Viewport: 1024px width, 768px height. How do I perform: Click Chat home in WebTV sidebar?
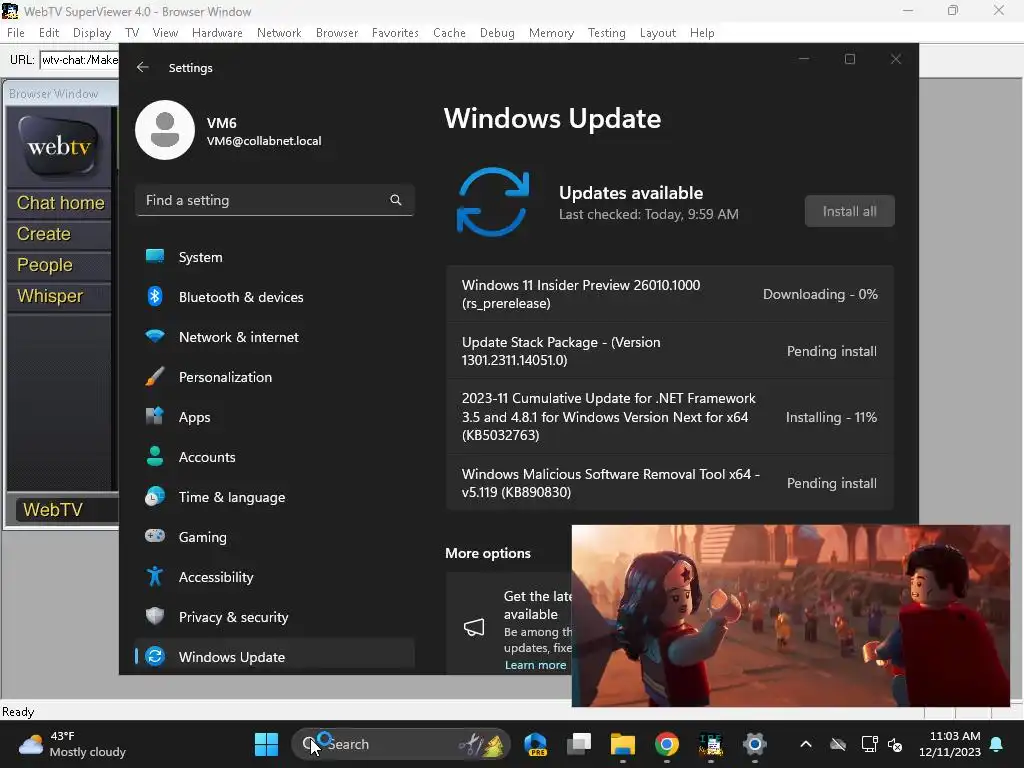click(60, 203)
